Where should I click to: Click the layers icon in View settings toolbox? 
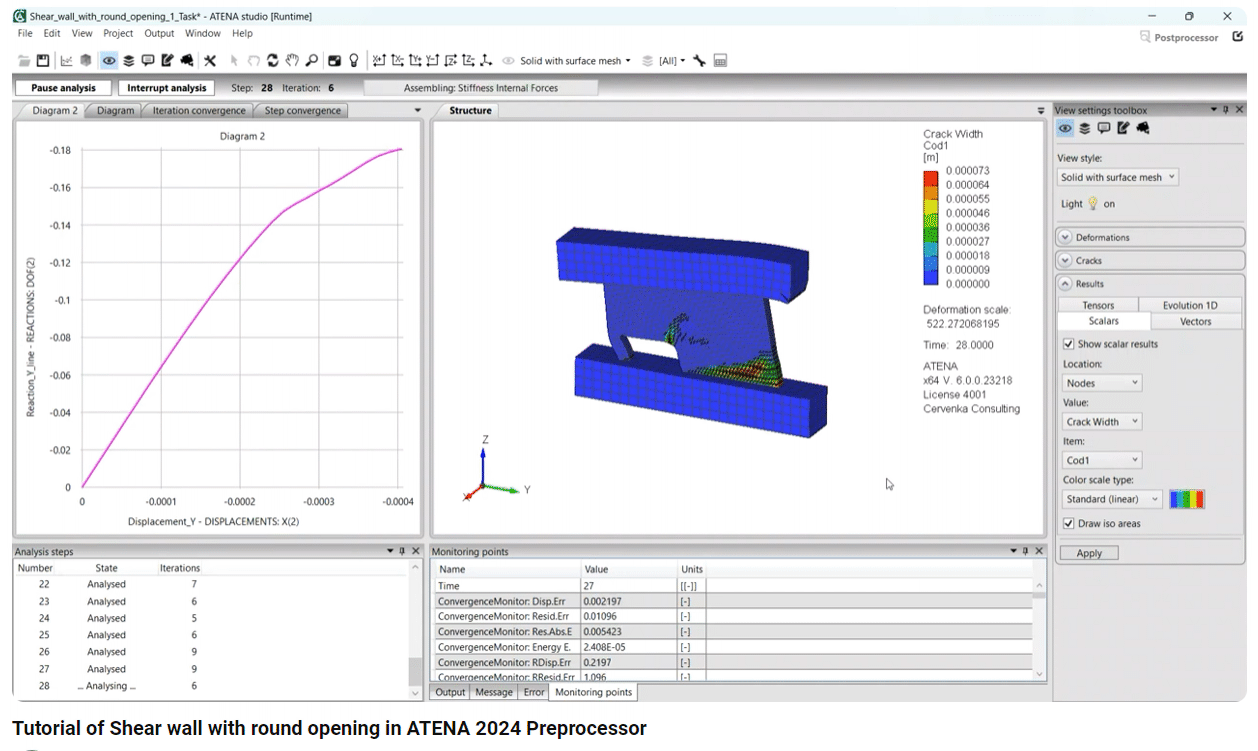pos(1085,128)
